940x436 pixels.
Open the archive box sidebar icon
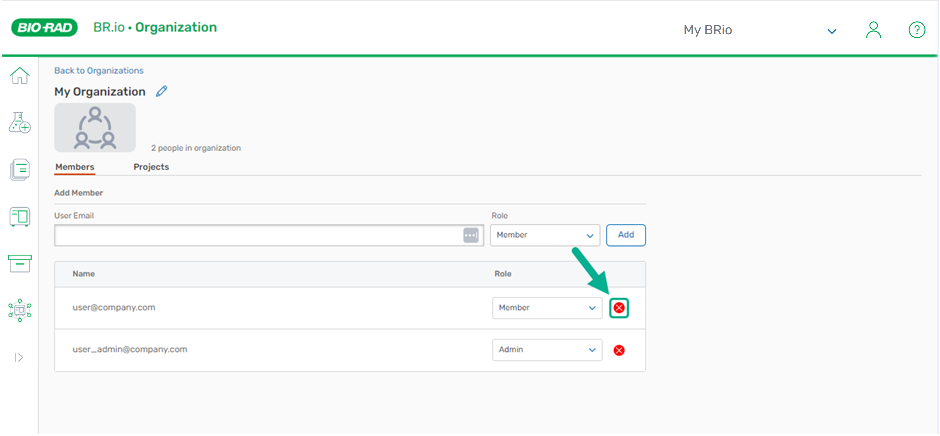(19, 263)
